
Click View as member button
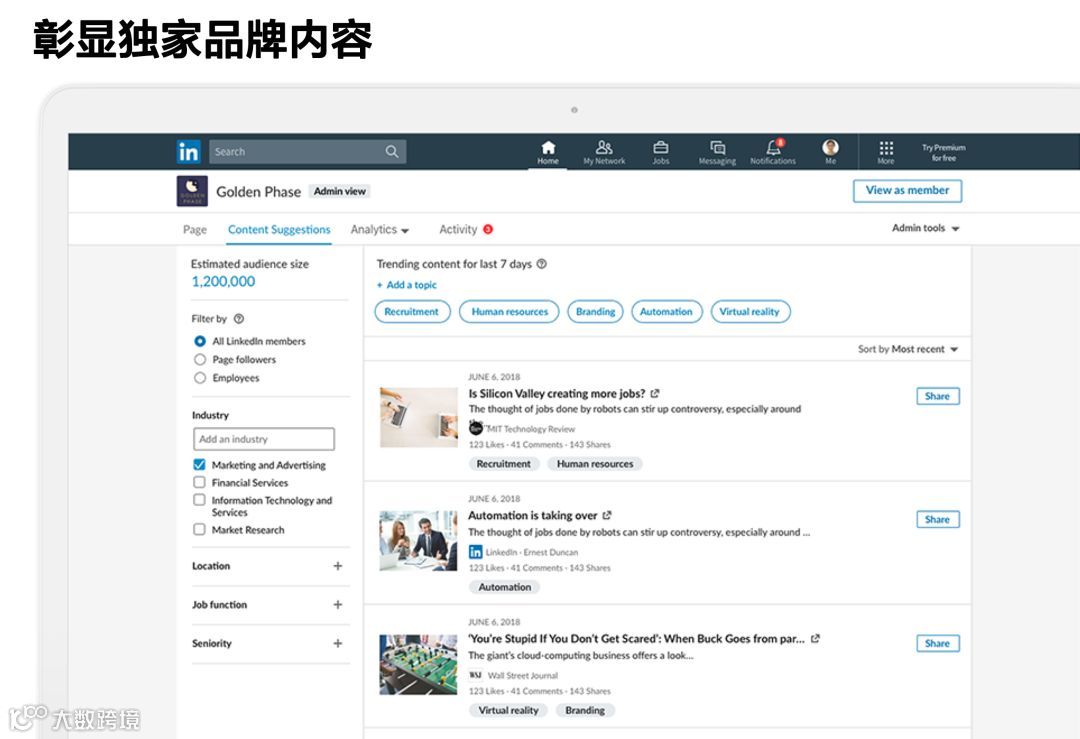pos(907,191)
